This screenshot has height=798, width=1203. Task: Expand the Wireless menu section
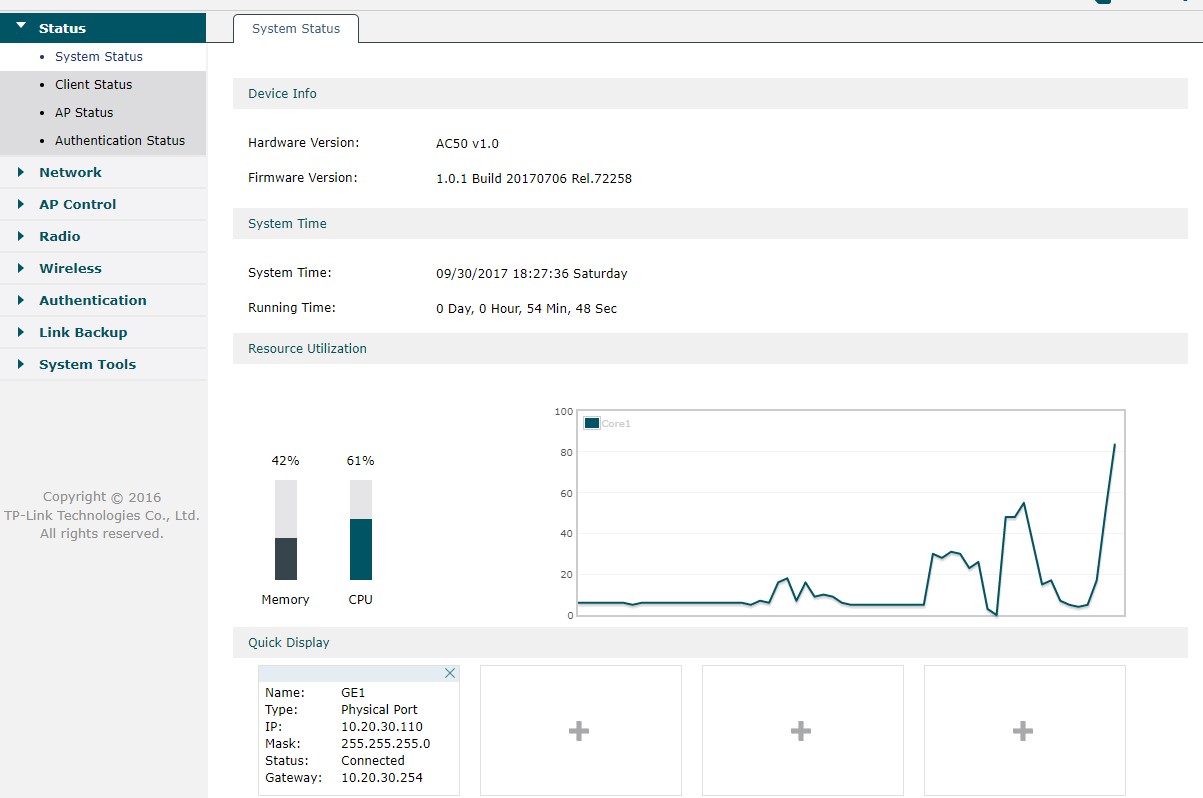[70, 268]
